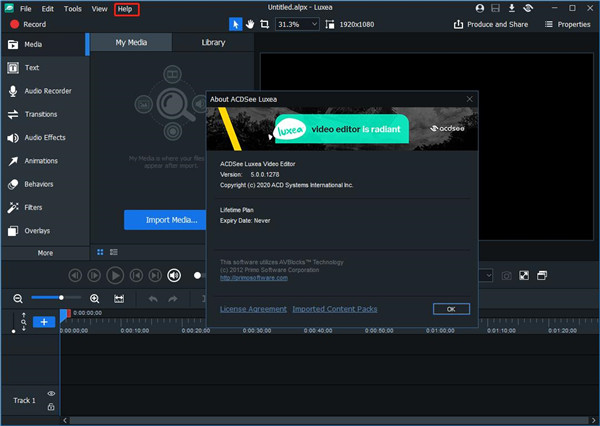Add a new track with plus button
This screenshot has width=600, height=426.
pyautogui.click(x=44, y=322)
